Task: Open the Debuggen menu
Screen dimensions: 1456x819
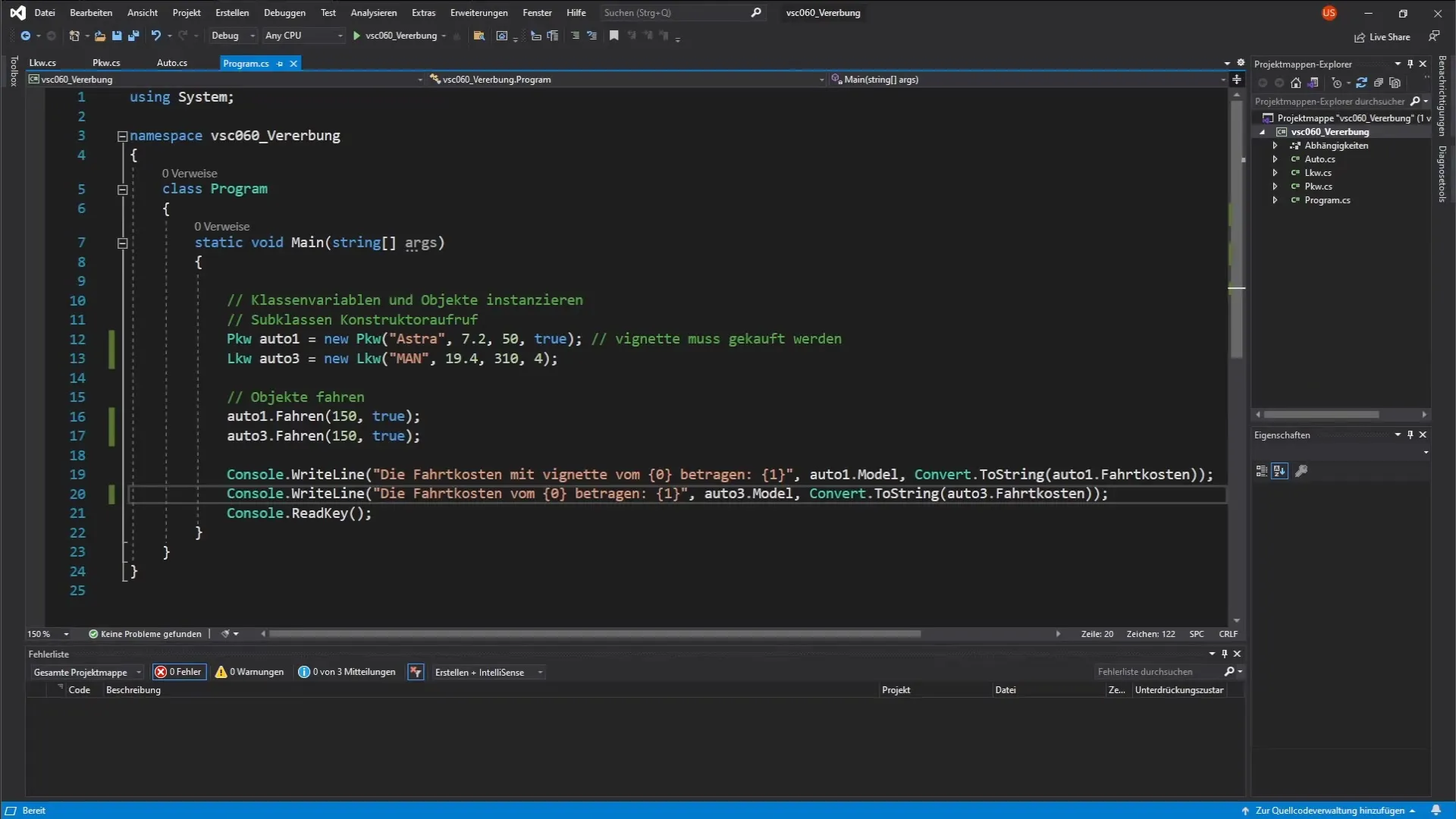Action: [284, 13]
